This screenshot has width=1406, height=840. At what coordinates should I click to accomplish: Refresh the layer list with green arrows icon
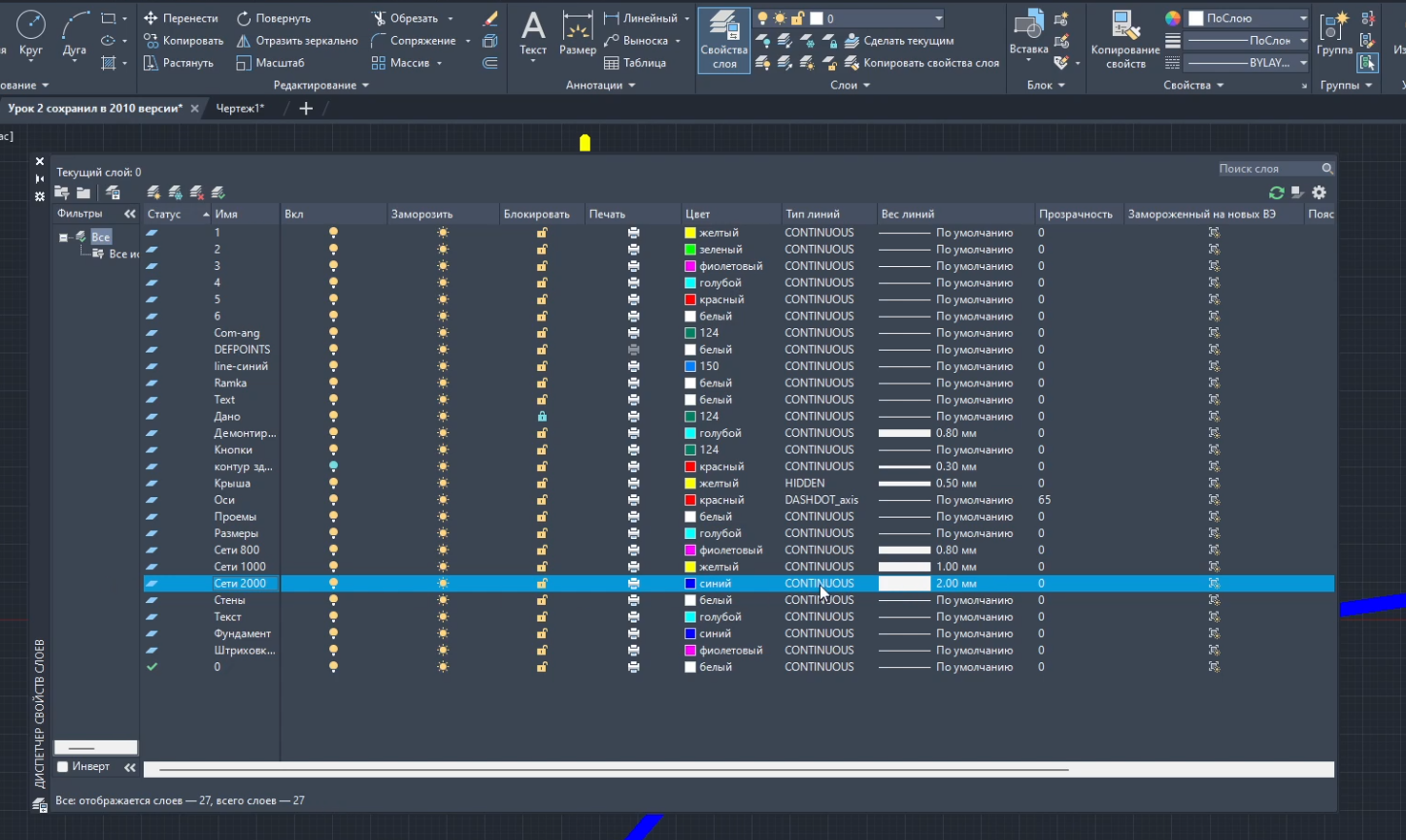click(1276, 193)
